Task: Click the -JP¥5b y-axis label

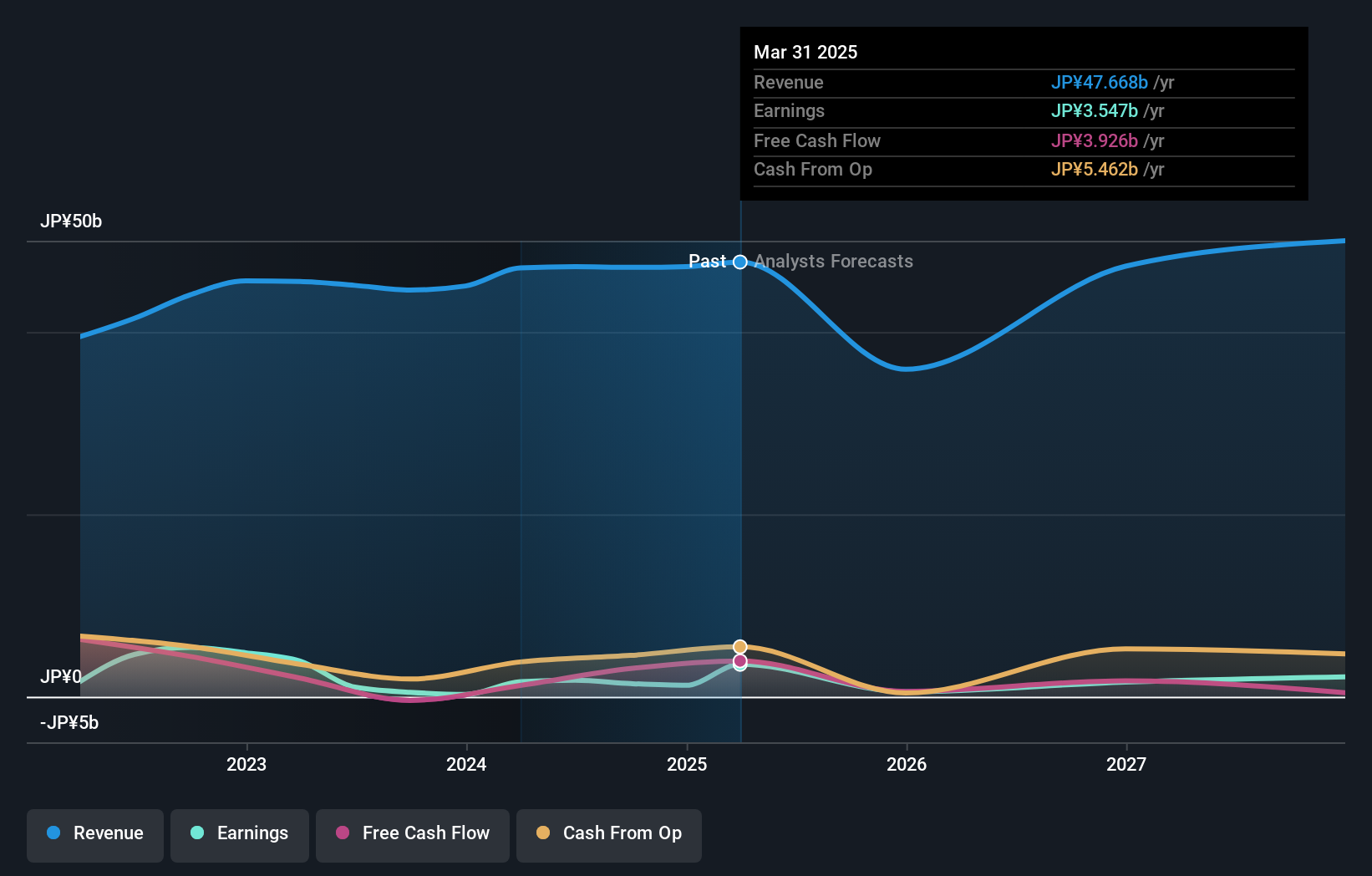Action: [69, 722]
